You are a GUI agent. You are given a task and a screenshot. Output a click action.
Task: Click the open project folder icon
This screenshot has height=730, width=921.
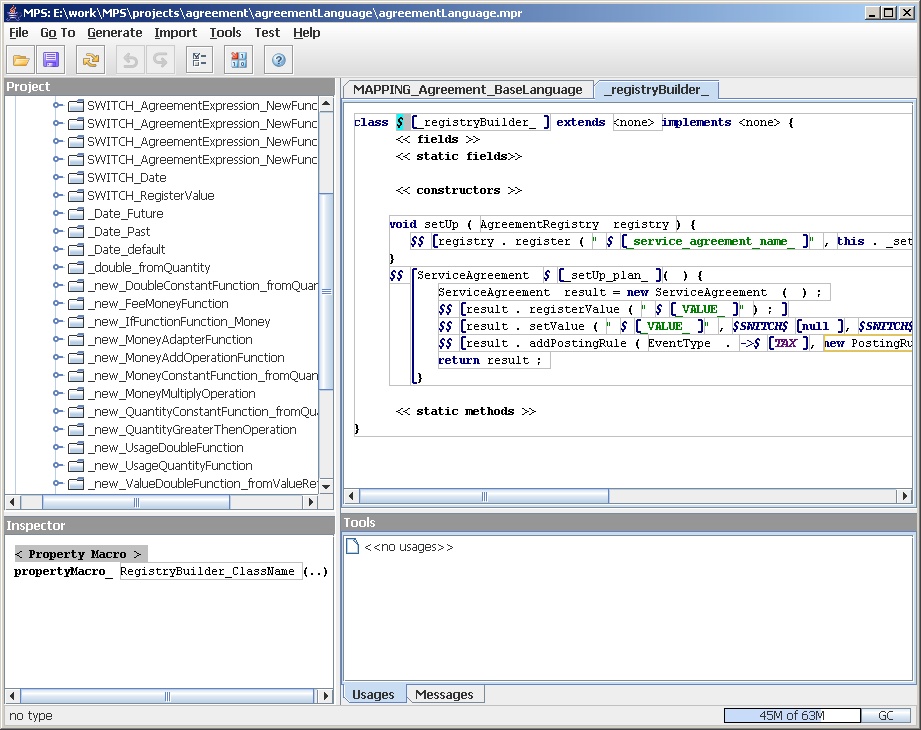(21, 60)
